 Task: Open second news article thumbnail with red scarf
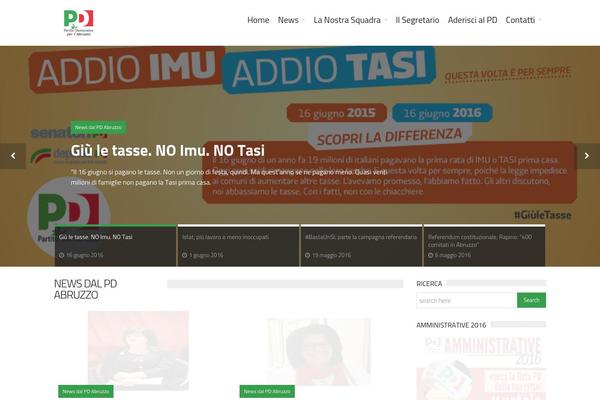click(319, 352)
